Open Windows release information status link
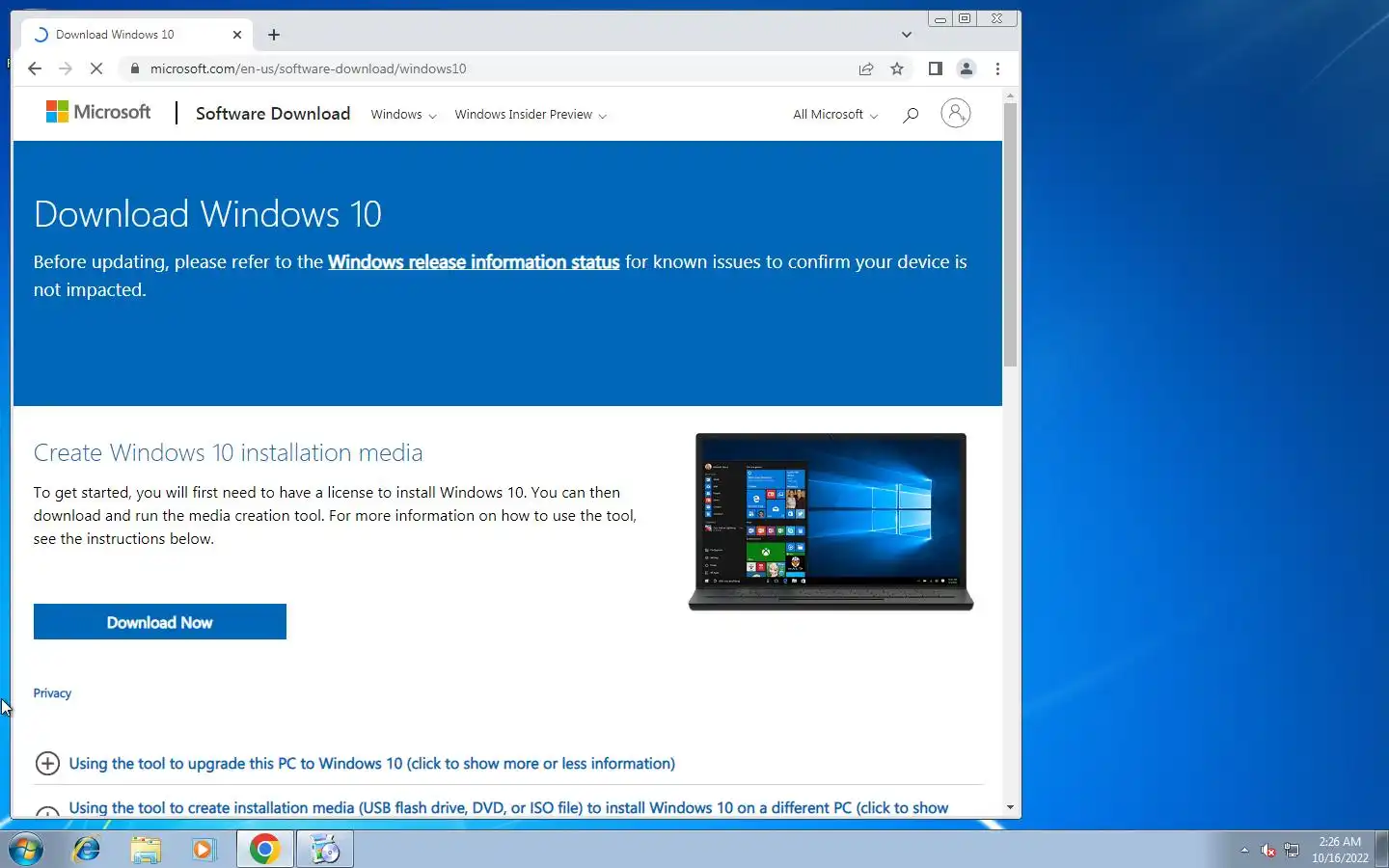Screen dimensions: 1389x868 click(474, 262)
